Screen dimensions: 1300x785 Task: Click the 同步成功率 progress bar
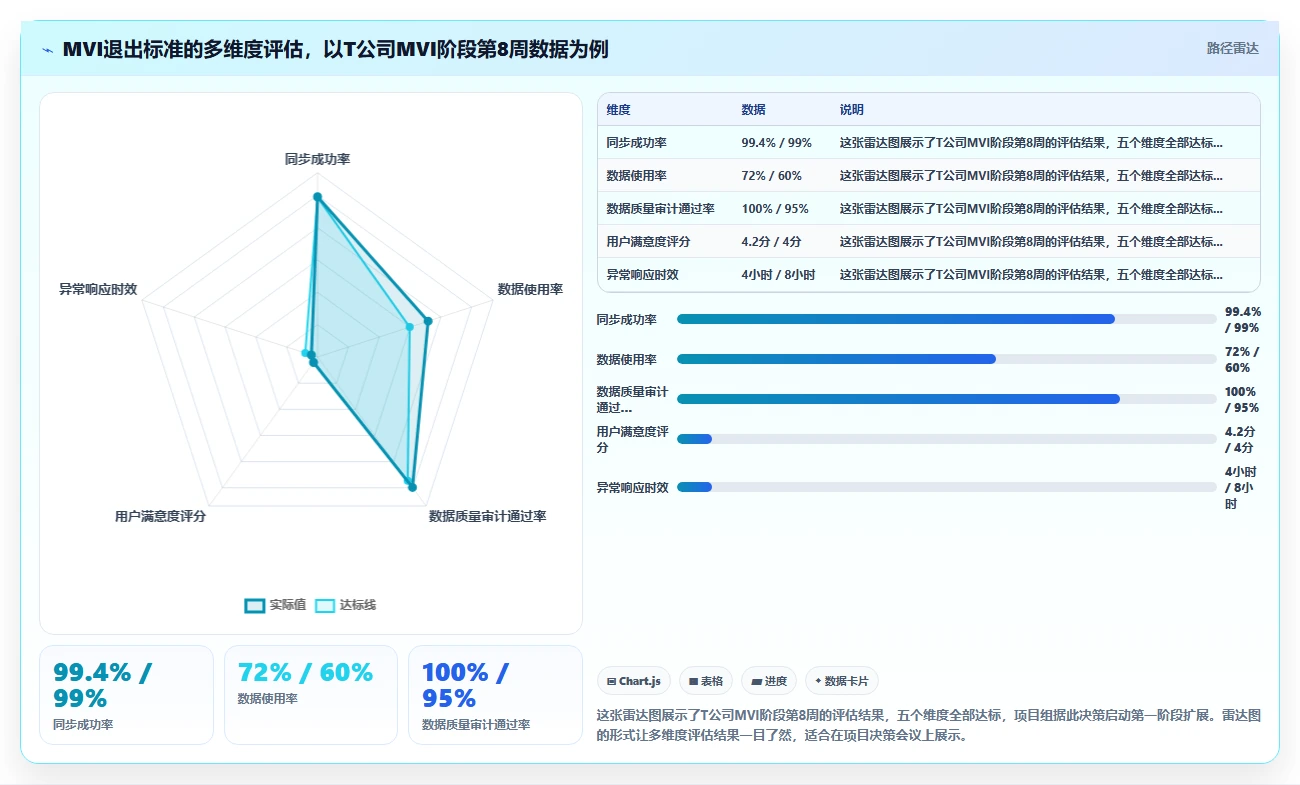point(947,319)
